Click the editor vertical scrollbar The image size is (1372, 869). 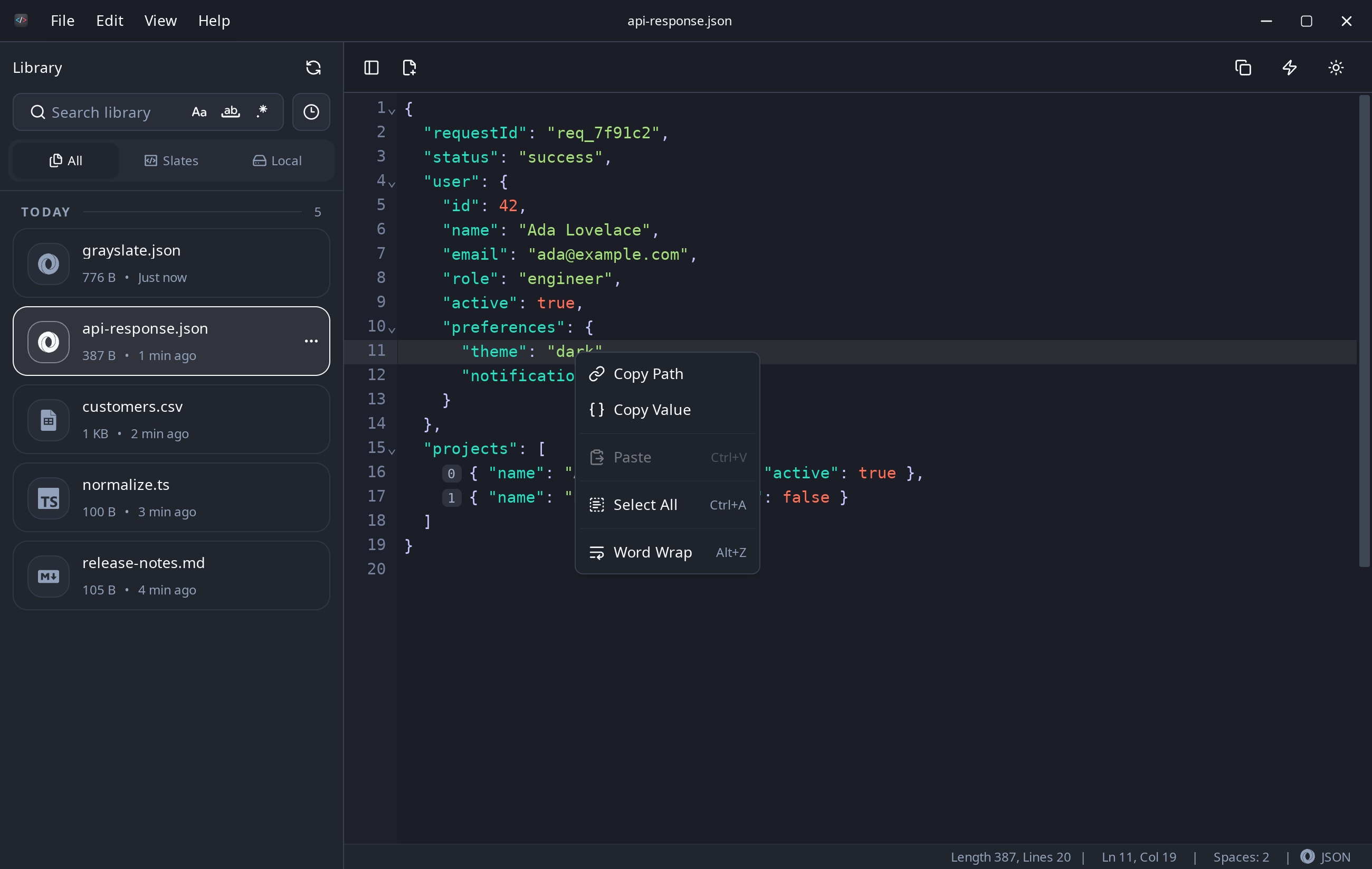point(1364,330)
